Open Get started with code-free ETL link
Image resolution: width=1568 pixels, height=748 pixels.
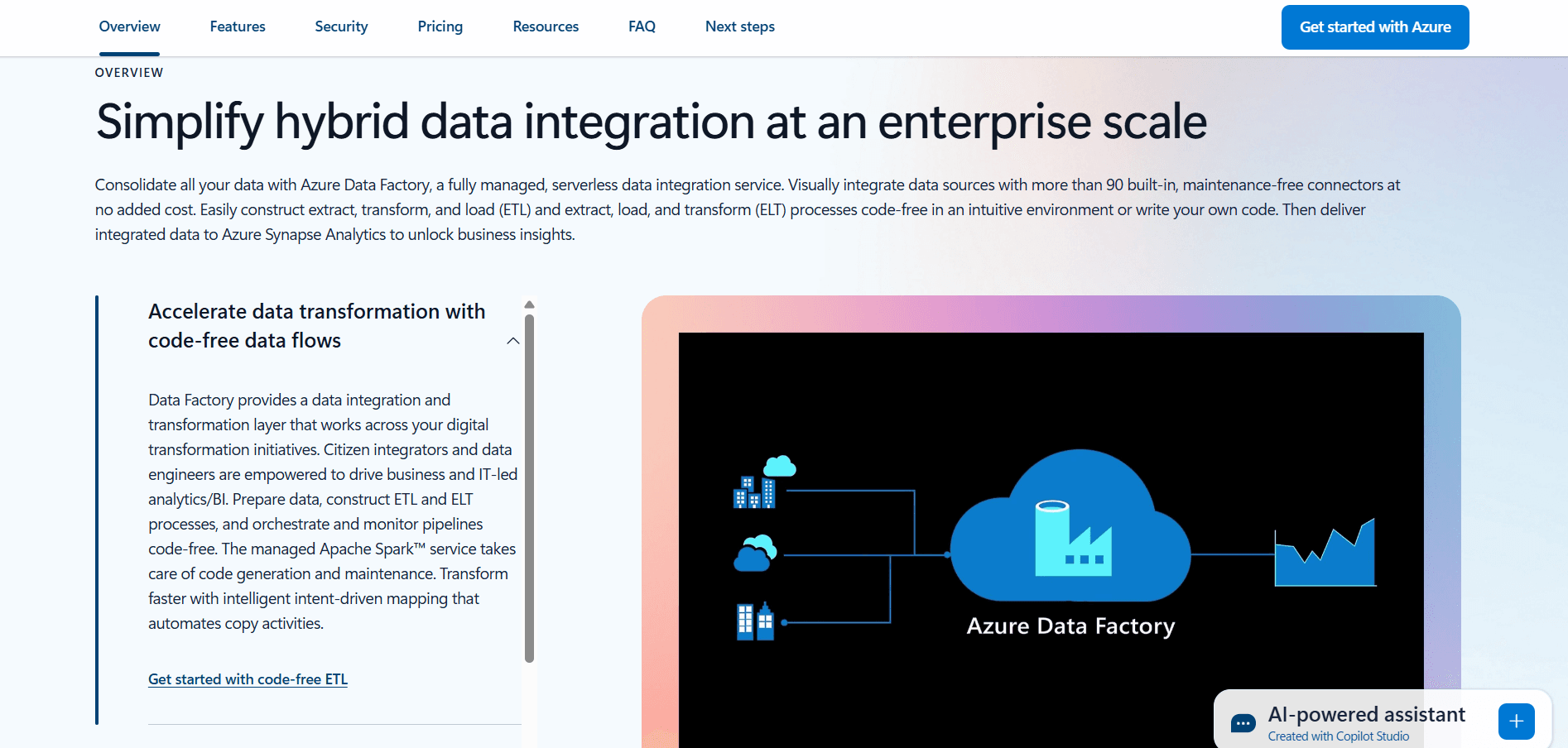pyautogui.click(x=248, y=679)
